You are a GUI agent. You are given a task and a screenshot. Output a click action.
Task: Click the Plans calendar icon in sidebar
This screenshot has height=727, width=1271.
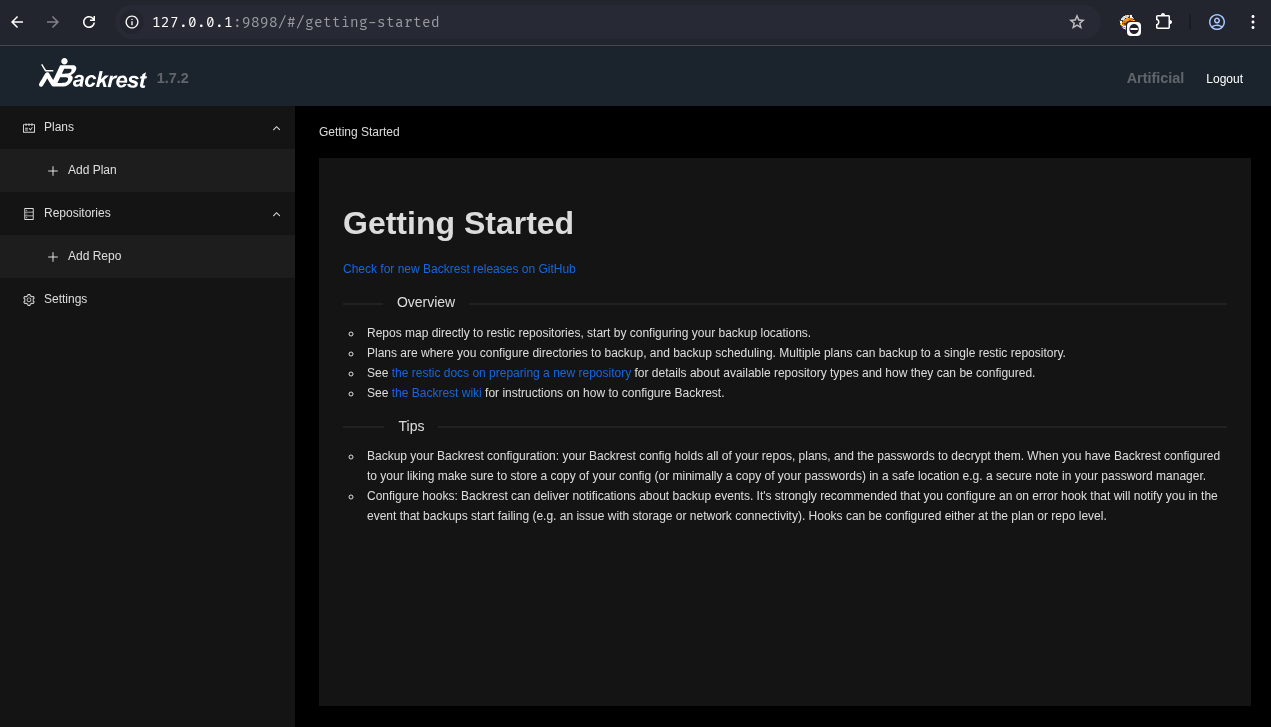point(29,128)
